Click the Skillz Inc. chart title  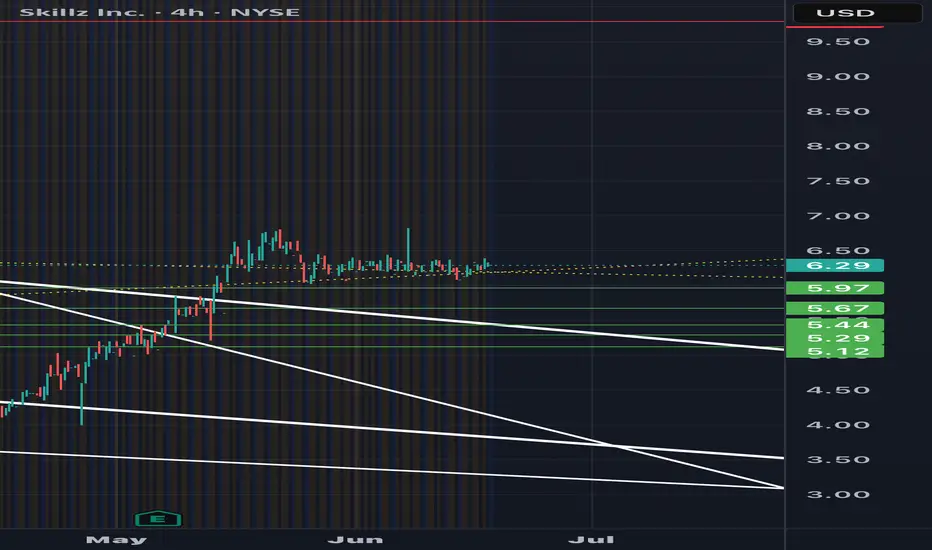click(x=159, y=12)
